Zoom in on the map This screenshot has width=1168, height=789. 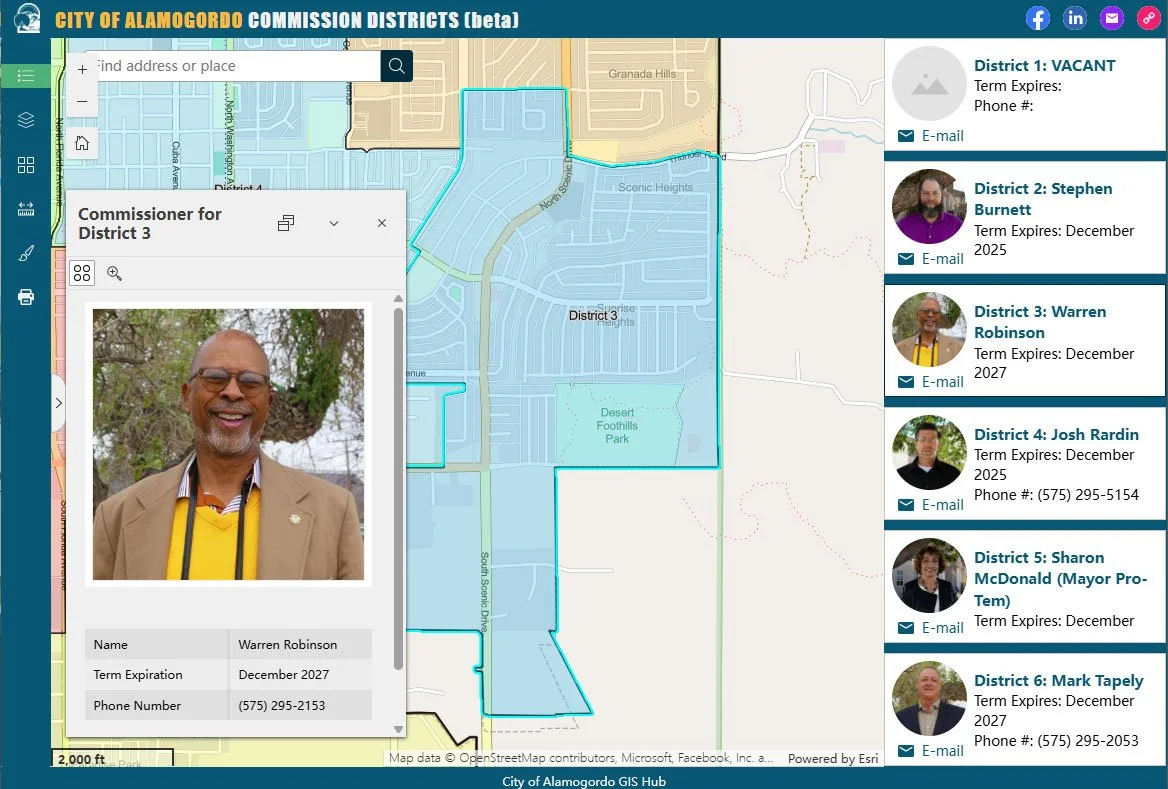pos(82,69)
